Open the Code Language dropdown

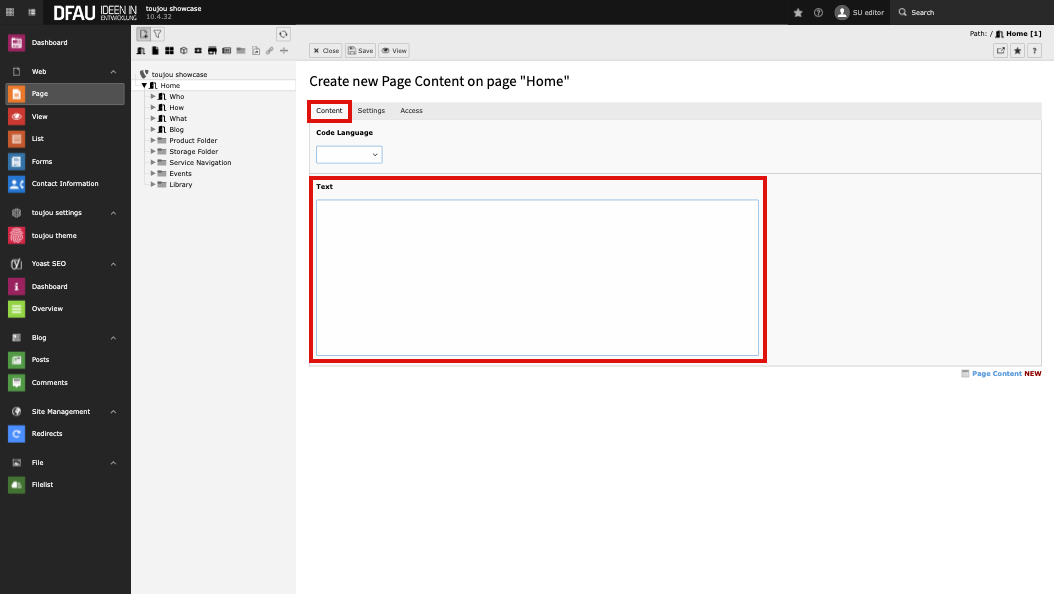point(349,155)
